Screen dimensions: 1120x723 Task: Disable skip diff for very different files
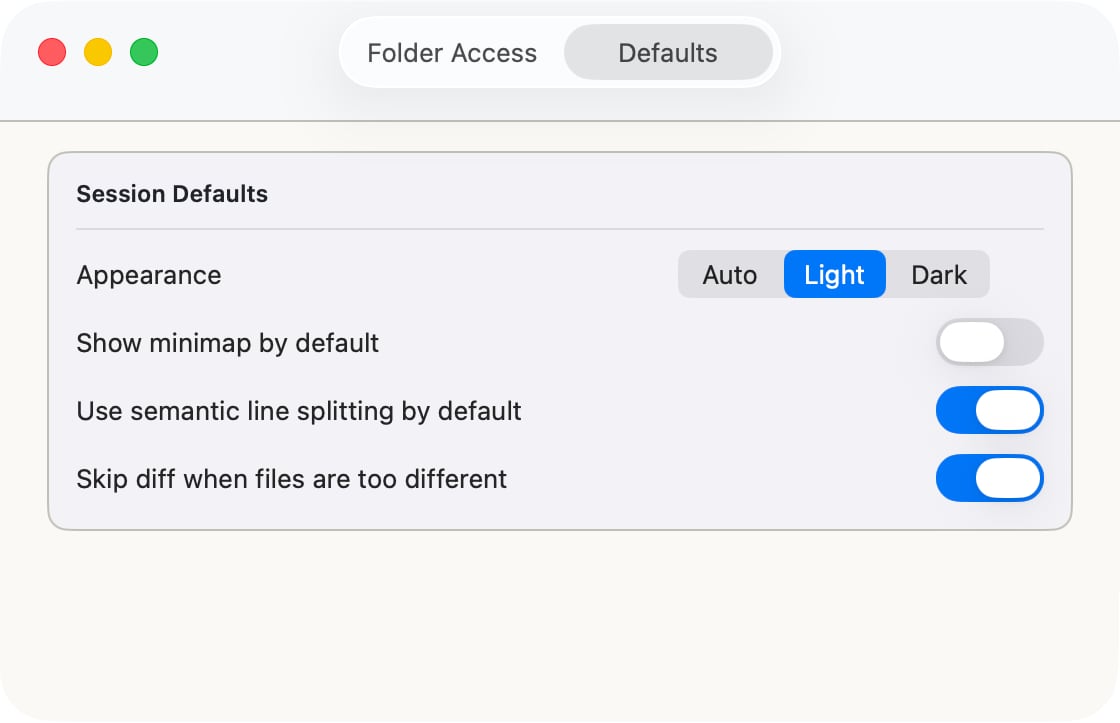[x=989, y=478]
